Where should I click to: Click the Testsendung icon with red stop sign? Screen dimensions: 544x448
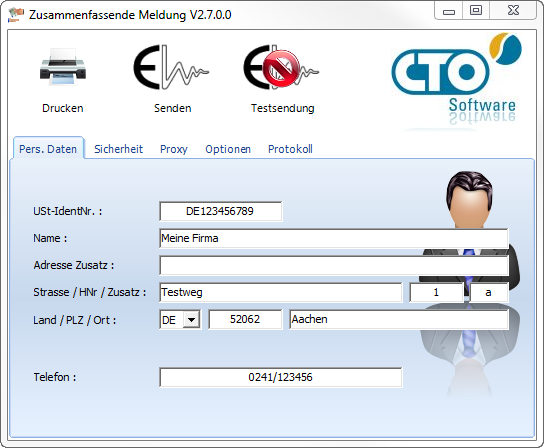[281, 67]
